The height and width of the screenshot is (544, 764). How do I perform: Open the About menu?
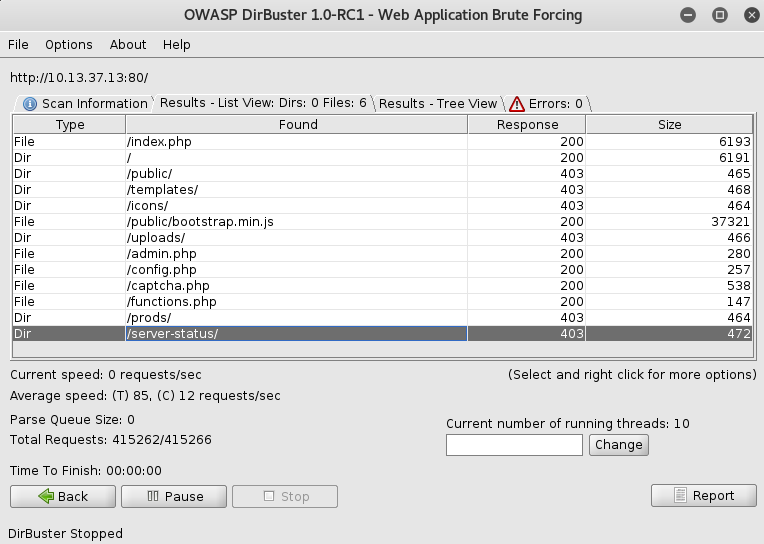[x=128, y=45]
